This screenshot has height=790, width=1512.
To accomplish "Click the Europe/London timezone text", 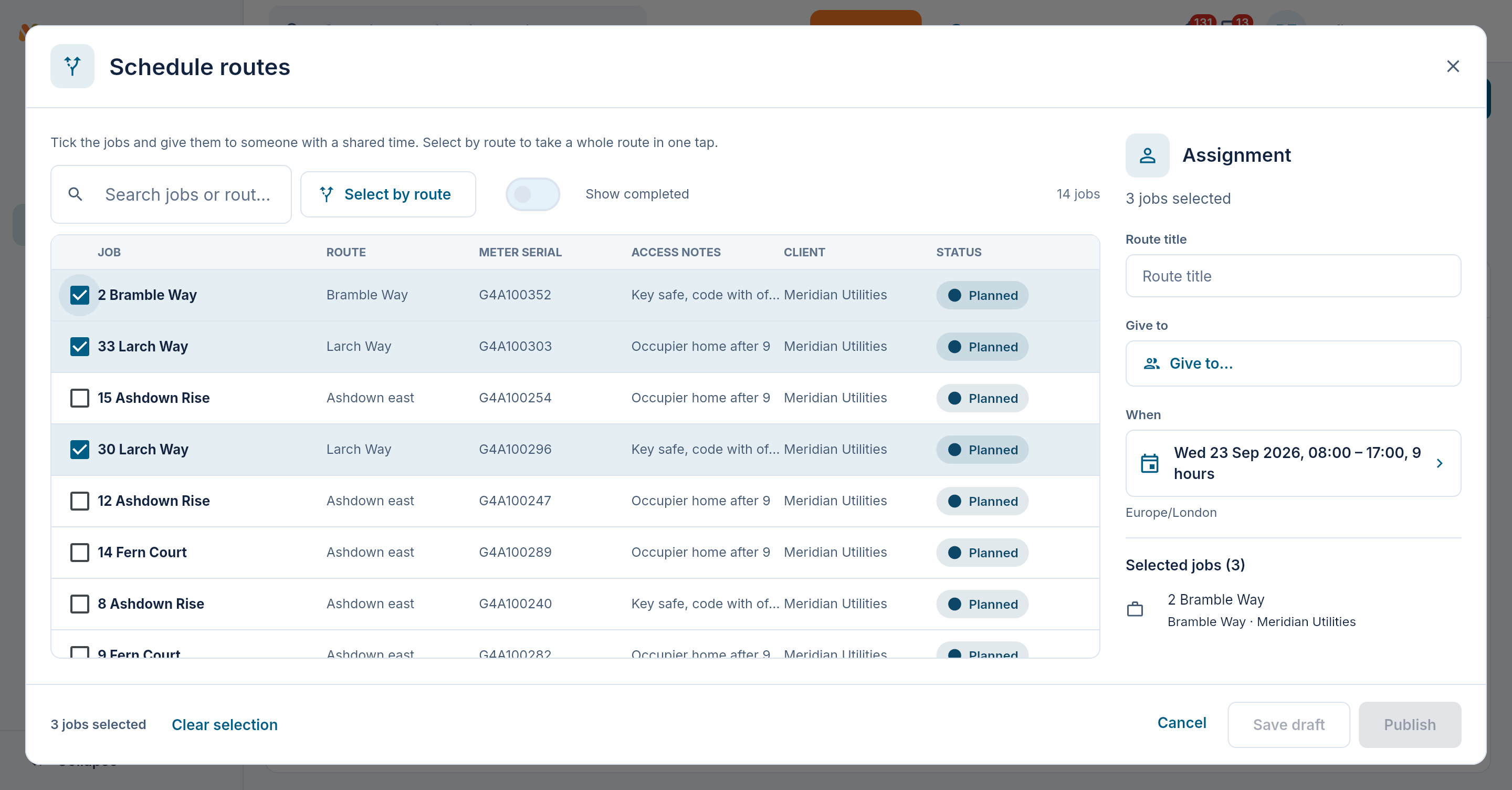I will point(1170,513).
